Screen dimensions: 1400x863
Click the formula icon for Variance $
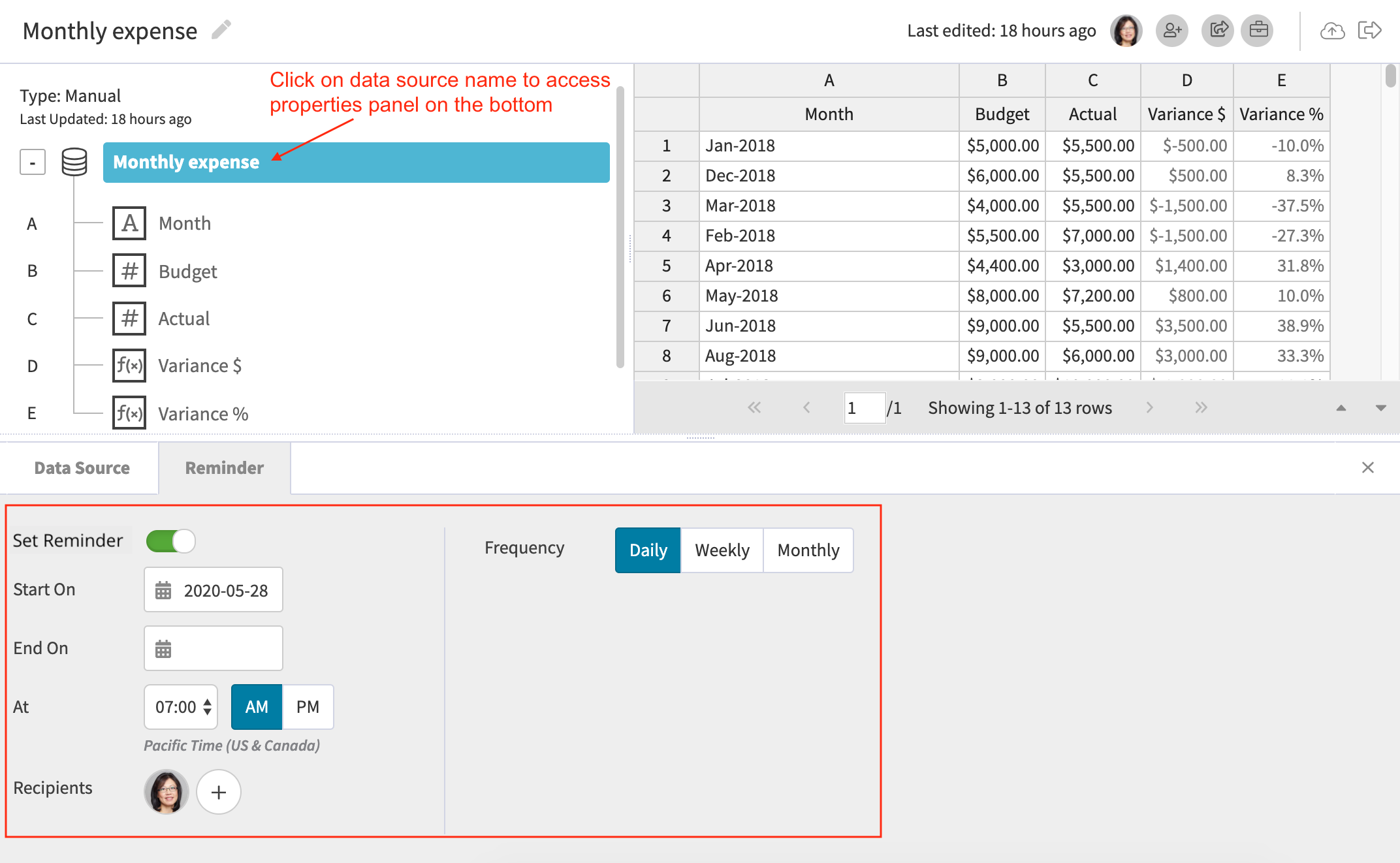129,366
